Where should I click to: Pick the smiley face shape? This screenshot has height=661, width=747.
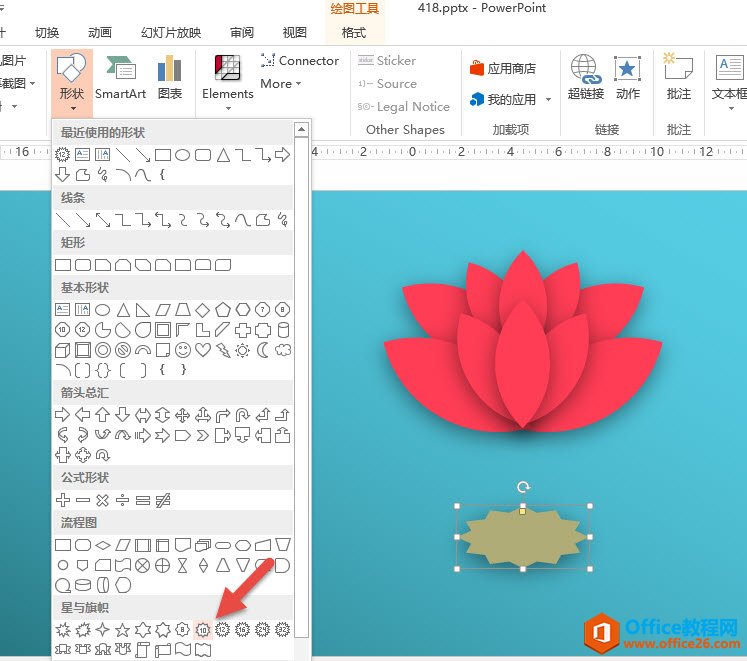[x=183, y=350]
